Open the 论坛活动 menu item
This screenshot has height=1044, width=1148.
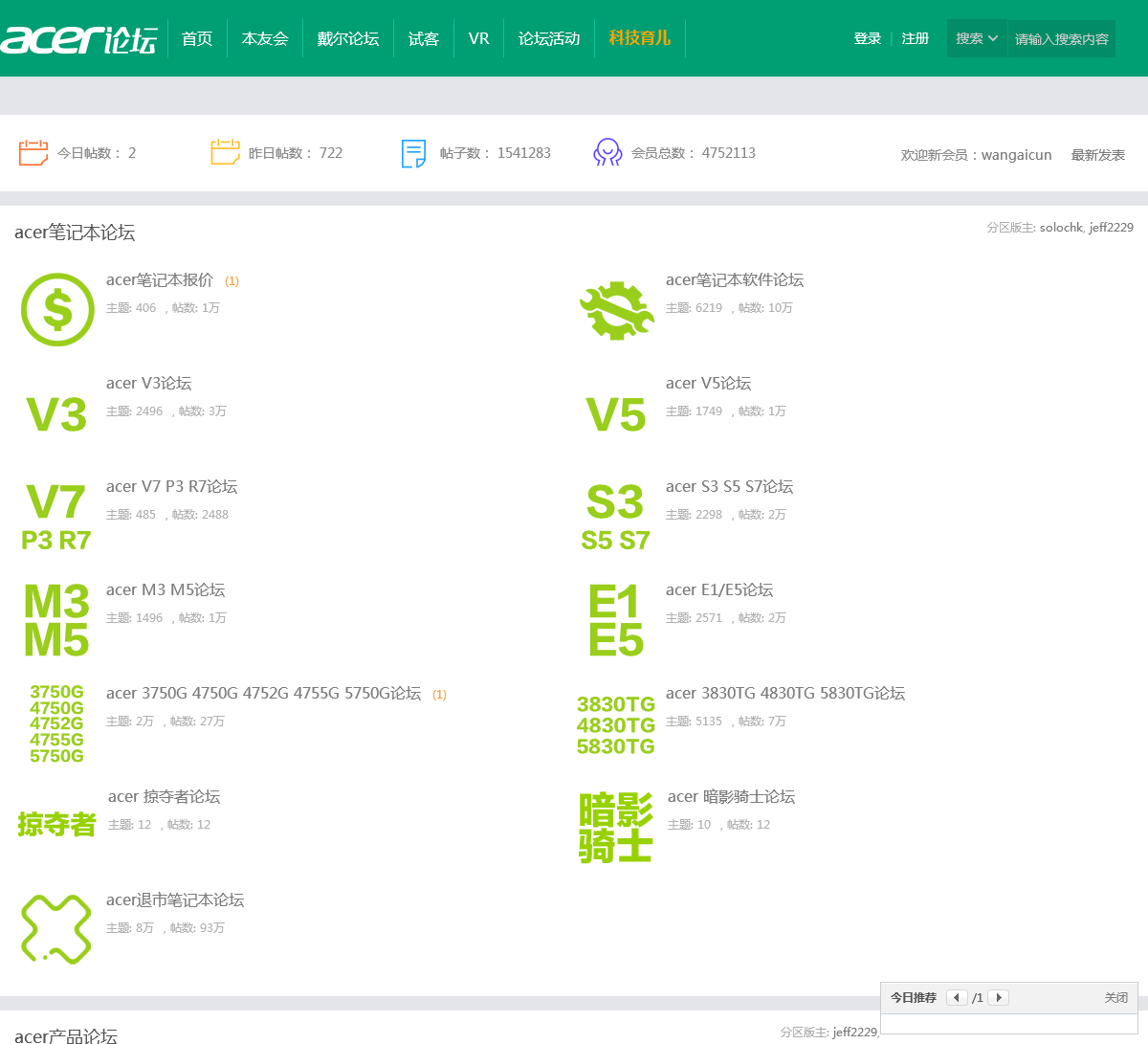pyautogui.click(x=549, y=38)
